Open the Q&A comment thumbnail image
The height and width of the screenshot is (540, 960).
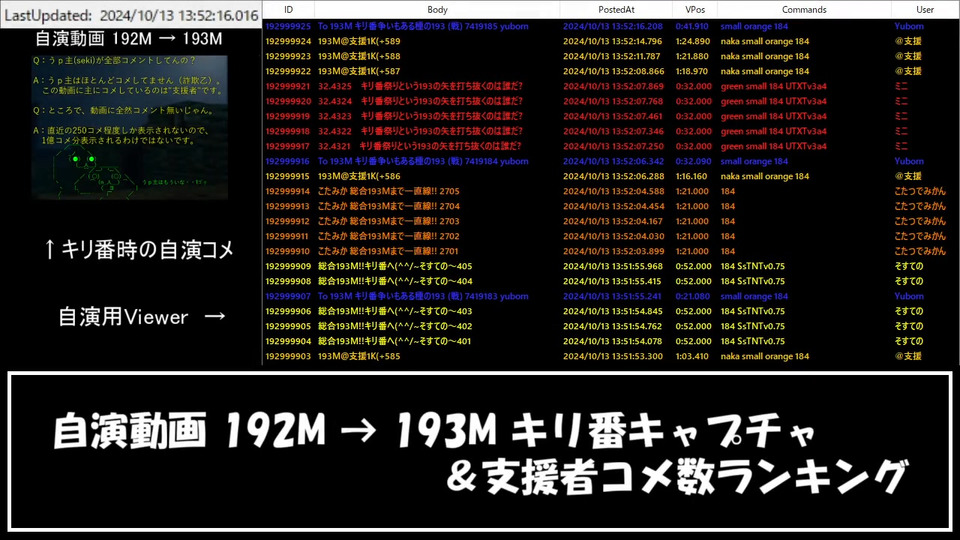pyautogui.click(x=129, y=127)
